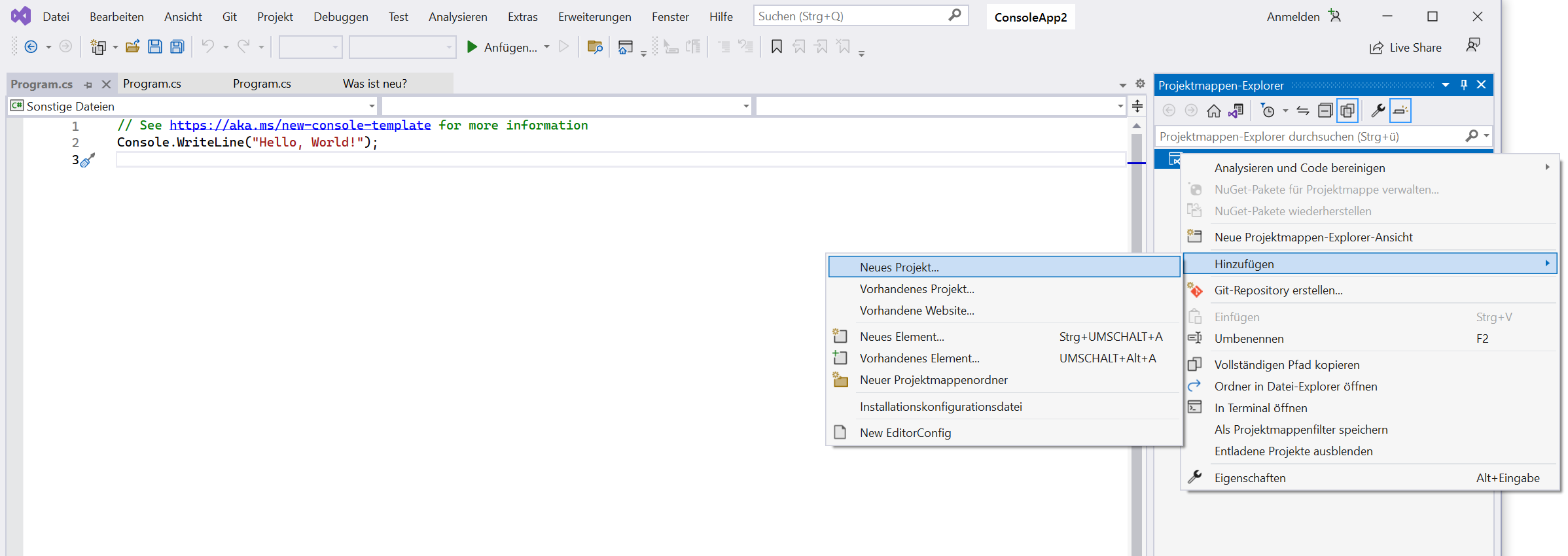
Task: Open the Projektmappen-Explorer window options arrow
Action: coord(1446,85)
